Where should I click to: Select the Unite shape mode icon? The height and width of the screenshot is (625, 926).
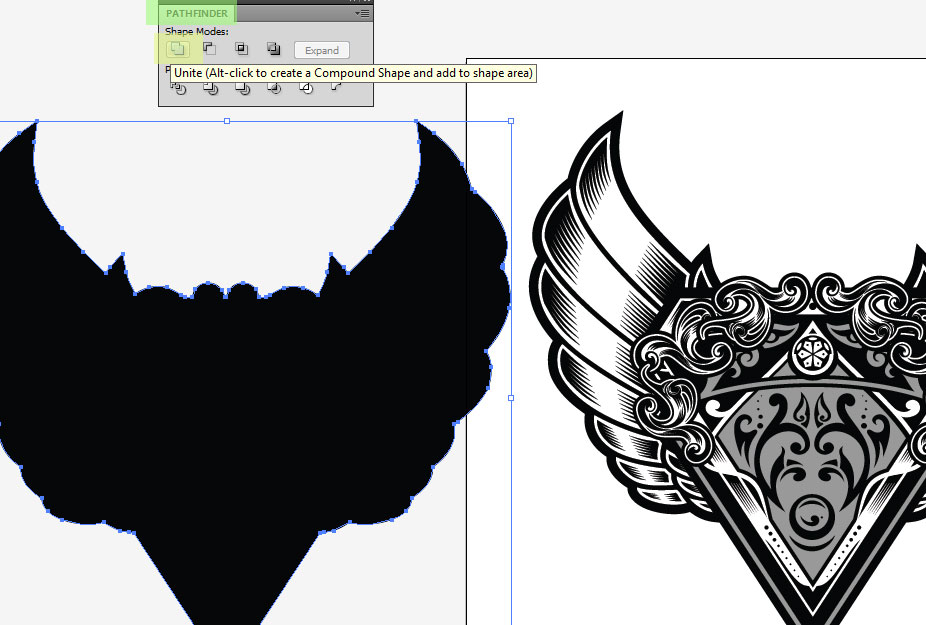tap(177, 49)
